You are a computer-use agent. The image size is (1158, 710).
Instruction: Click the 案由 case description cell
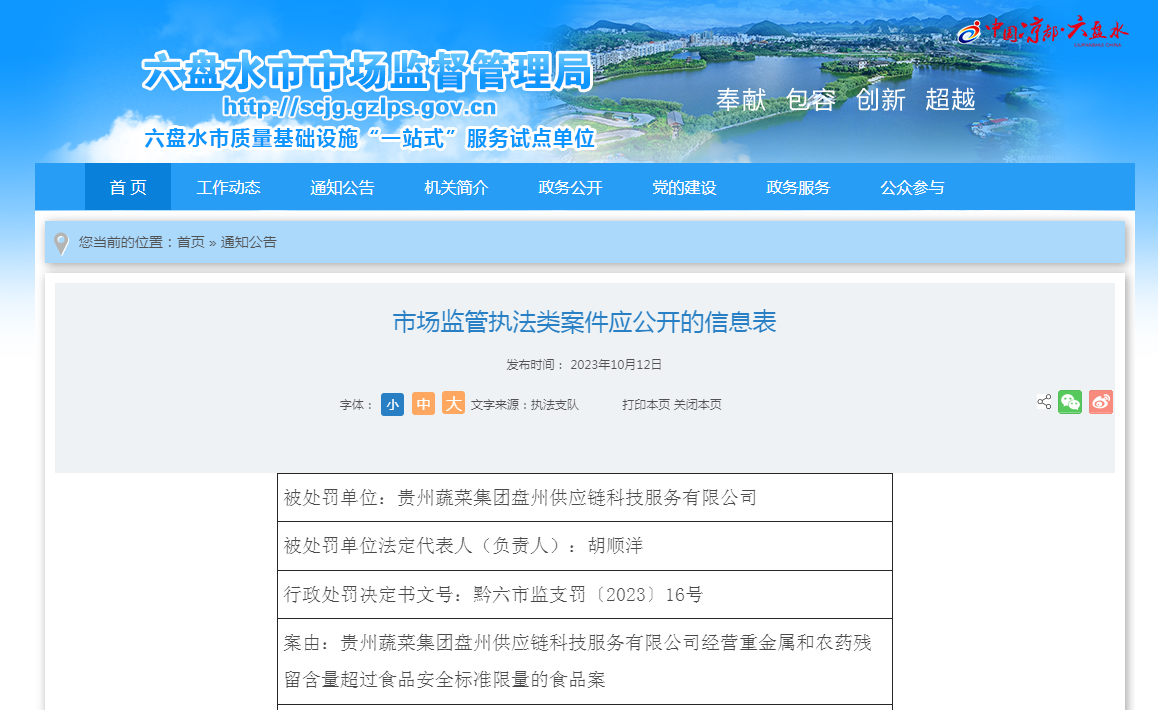click(585, 661)
